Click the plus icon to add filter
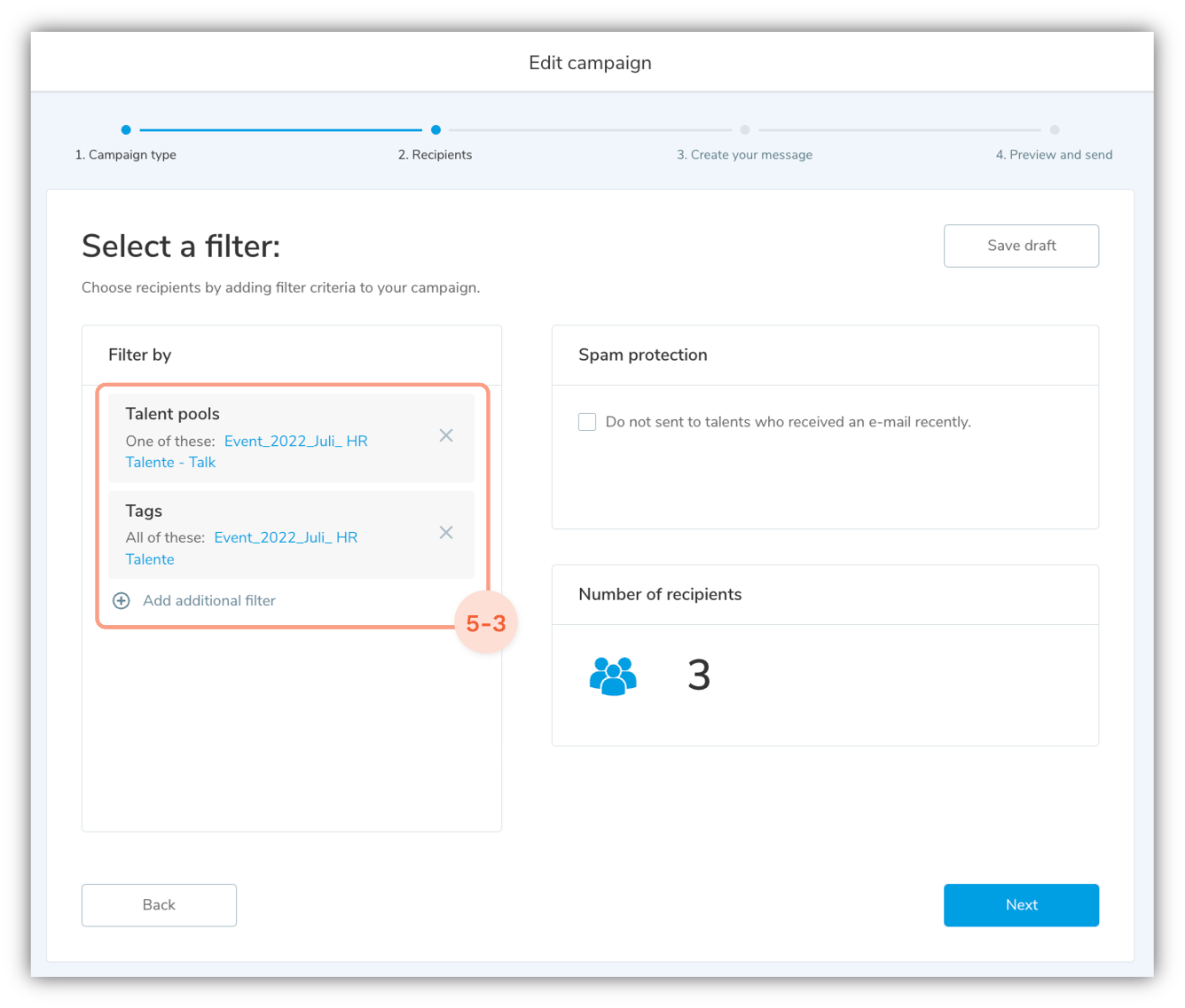Viewport: 1185px width, 1008px height. pyautogui.click(x=122, y=601)
